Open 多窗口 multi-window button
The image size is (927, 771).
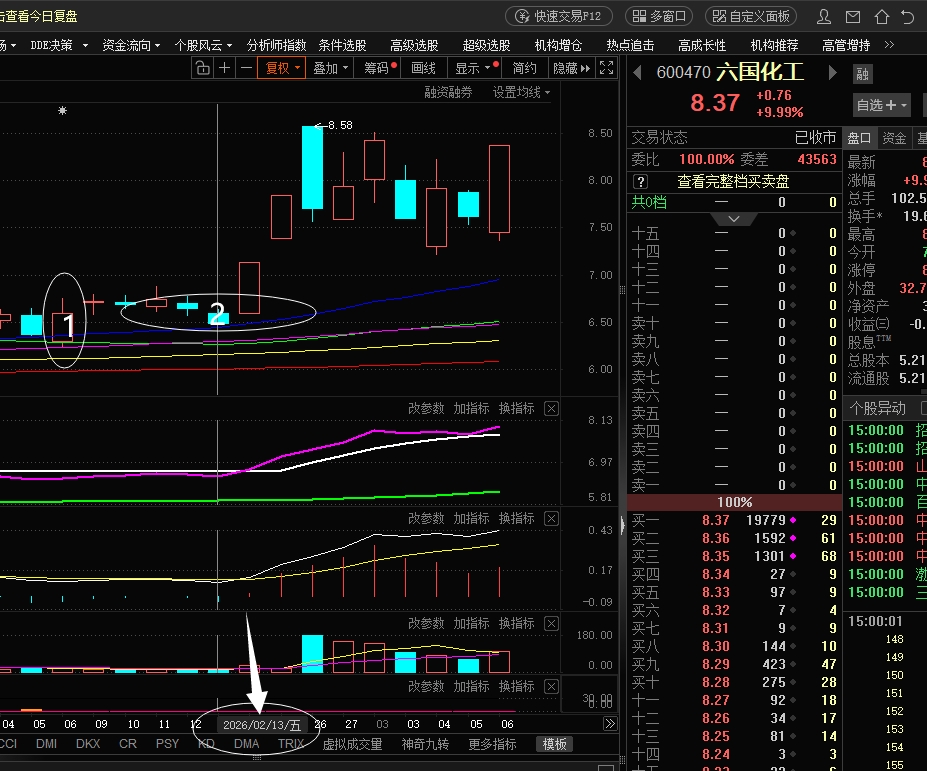tap(659, 16)
